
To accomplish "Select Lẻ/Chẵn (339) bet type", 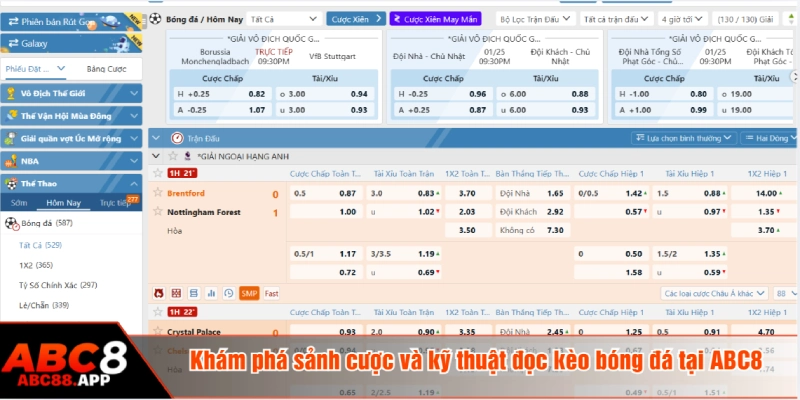I will (44, 305).
